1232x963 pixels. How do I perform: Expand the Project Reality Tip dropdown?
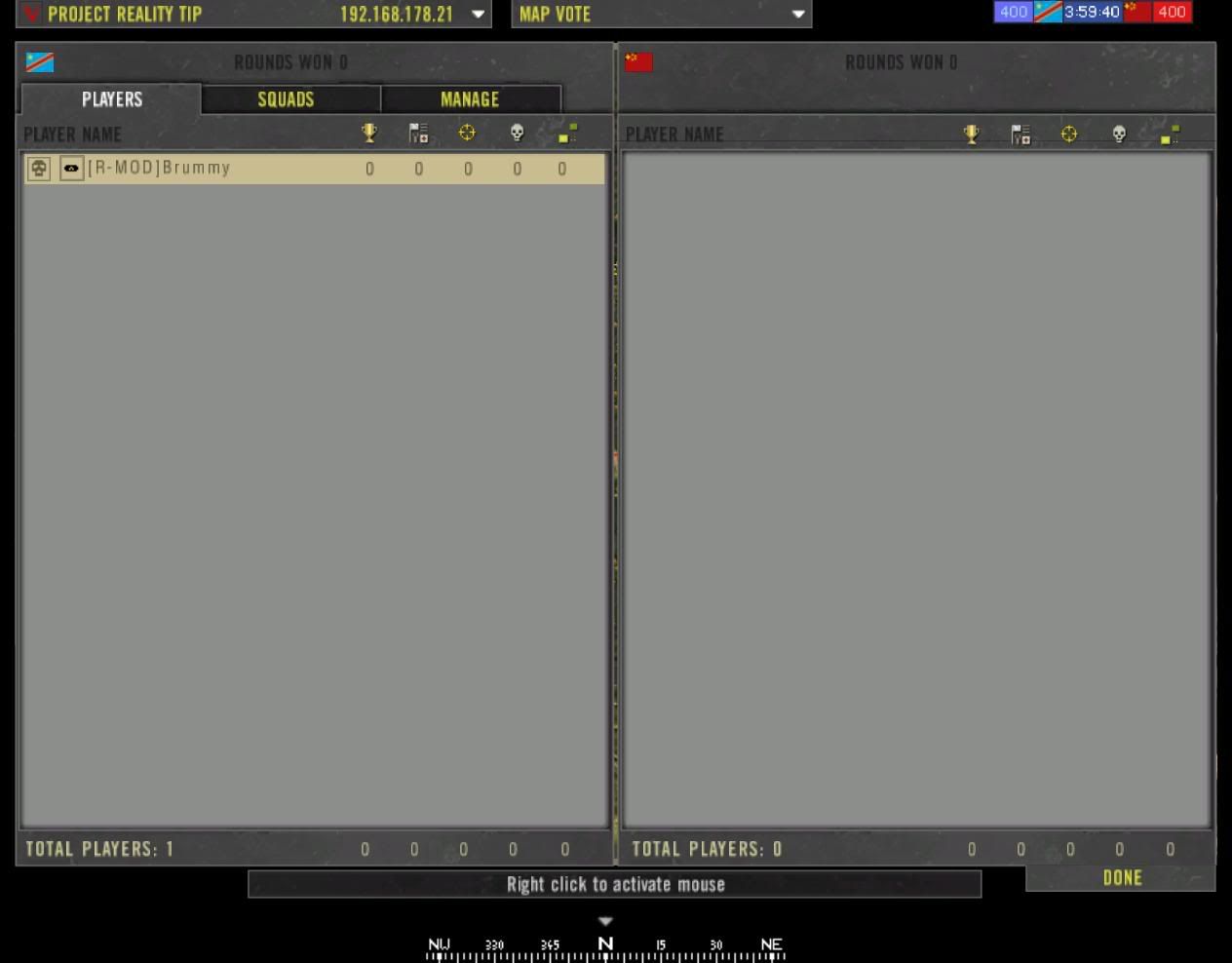pyautogui.click(x=478, y=15)
